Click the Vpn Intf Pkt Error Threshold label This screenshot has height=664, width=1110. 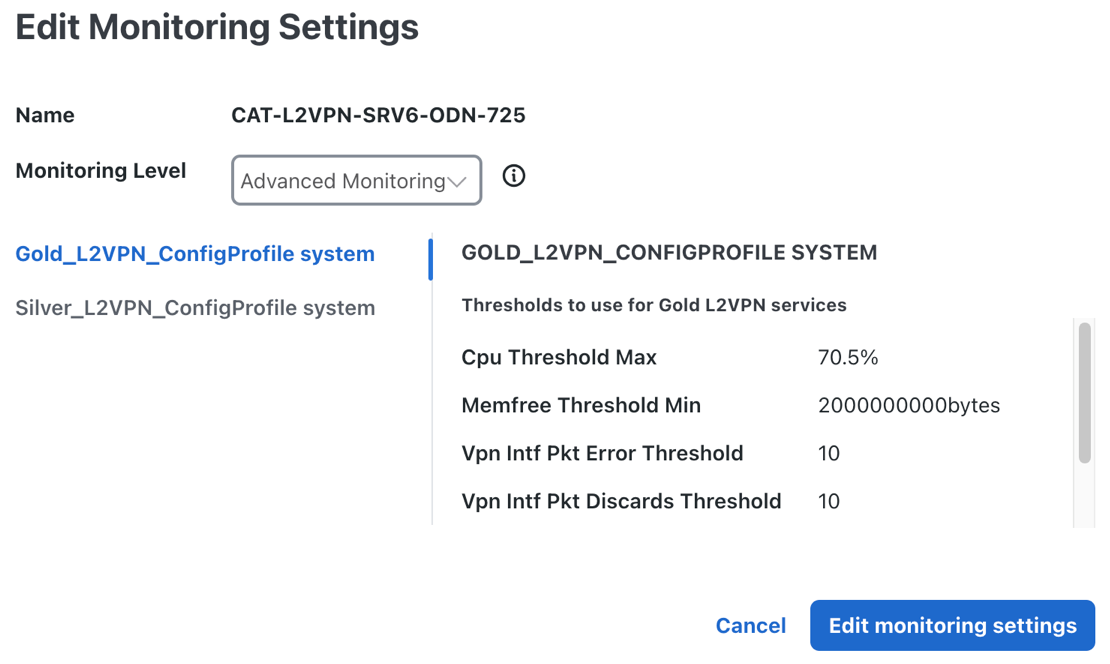point(602,453)
